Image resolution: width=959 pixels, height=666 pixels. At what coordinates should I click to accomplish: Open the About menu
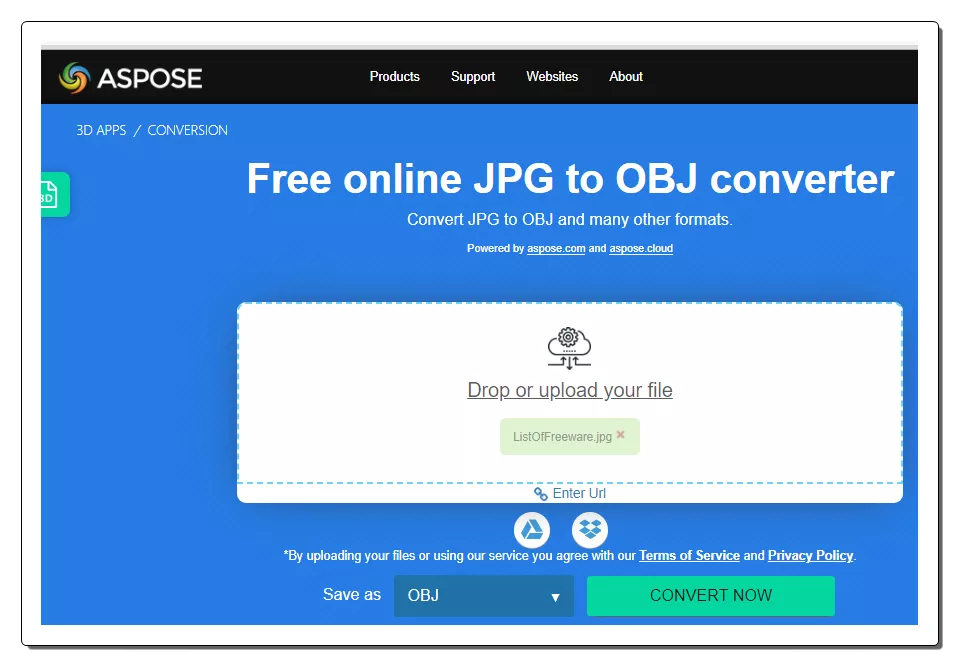pyautogui.click(x=626, y=76)
